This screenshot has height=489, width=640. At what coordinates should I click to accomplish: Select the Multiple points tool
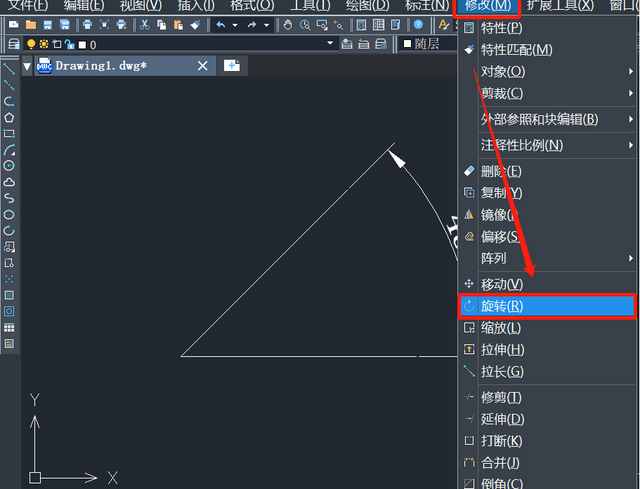pyautogui.click(x=9, y=279)
